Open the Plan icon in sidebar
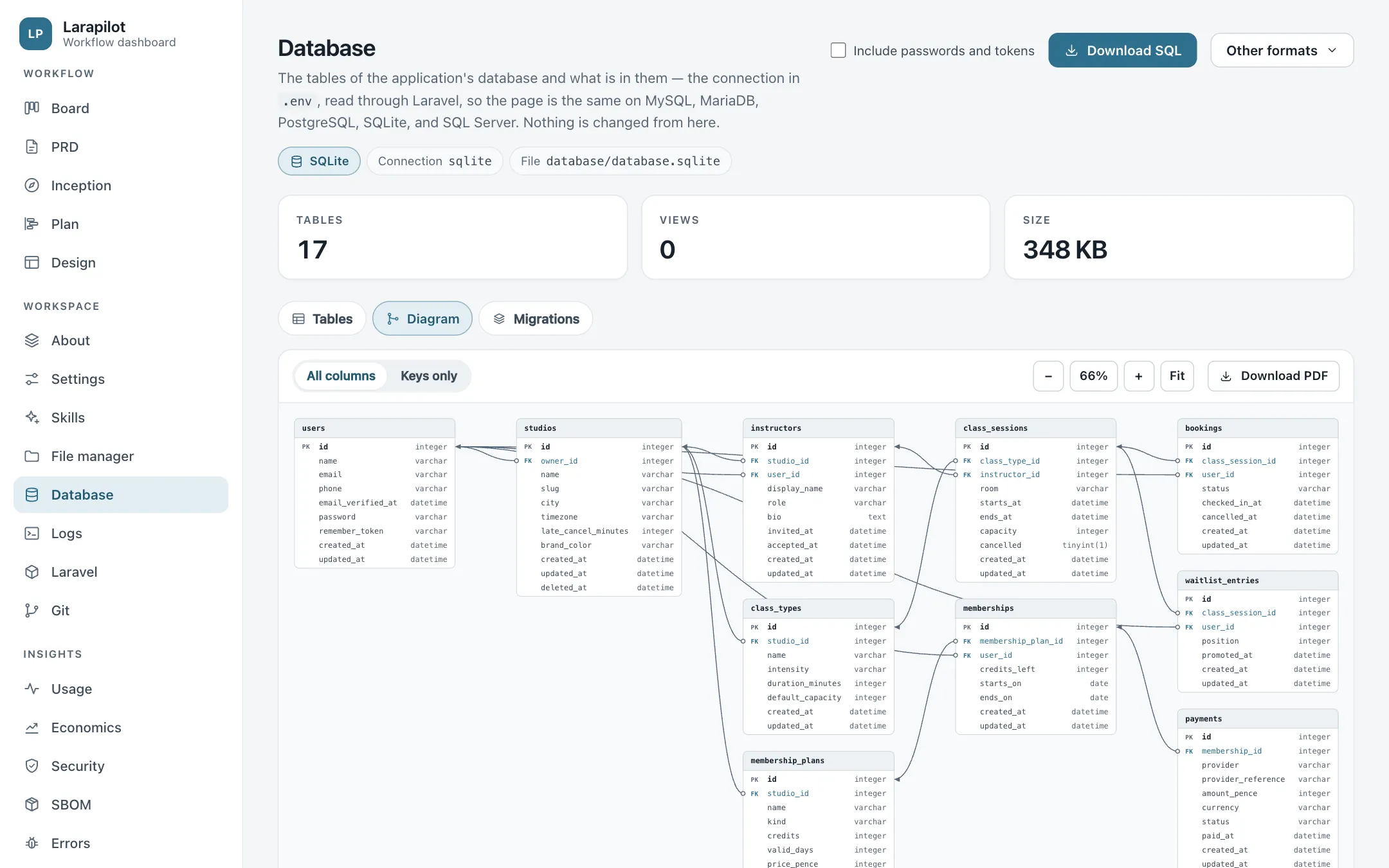Viewport: 1389px width, 868px height. point(32,224)
